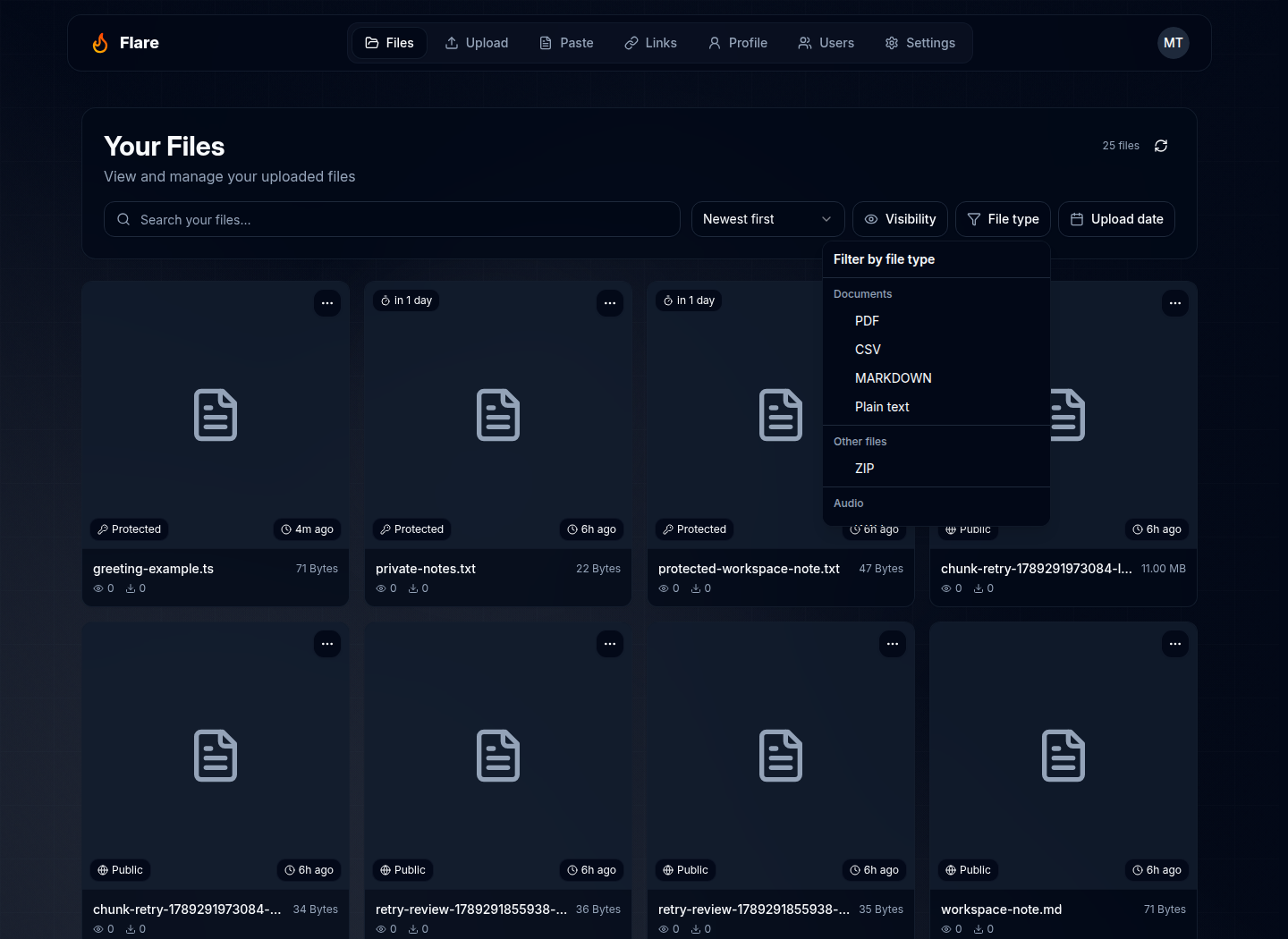
Task: Click download count icon under greeting-example.ts
Action: tap(131, 588)
